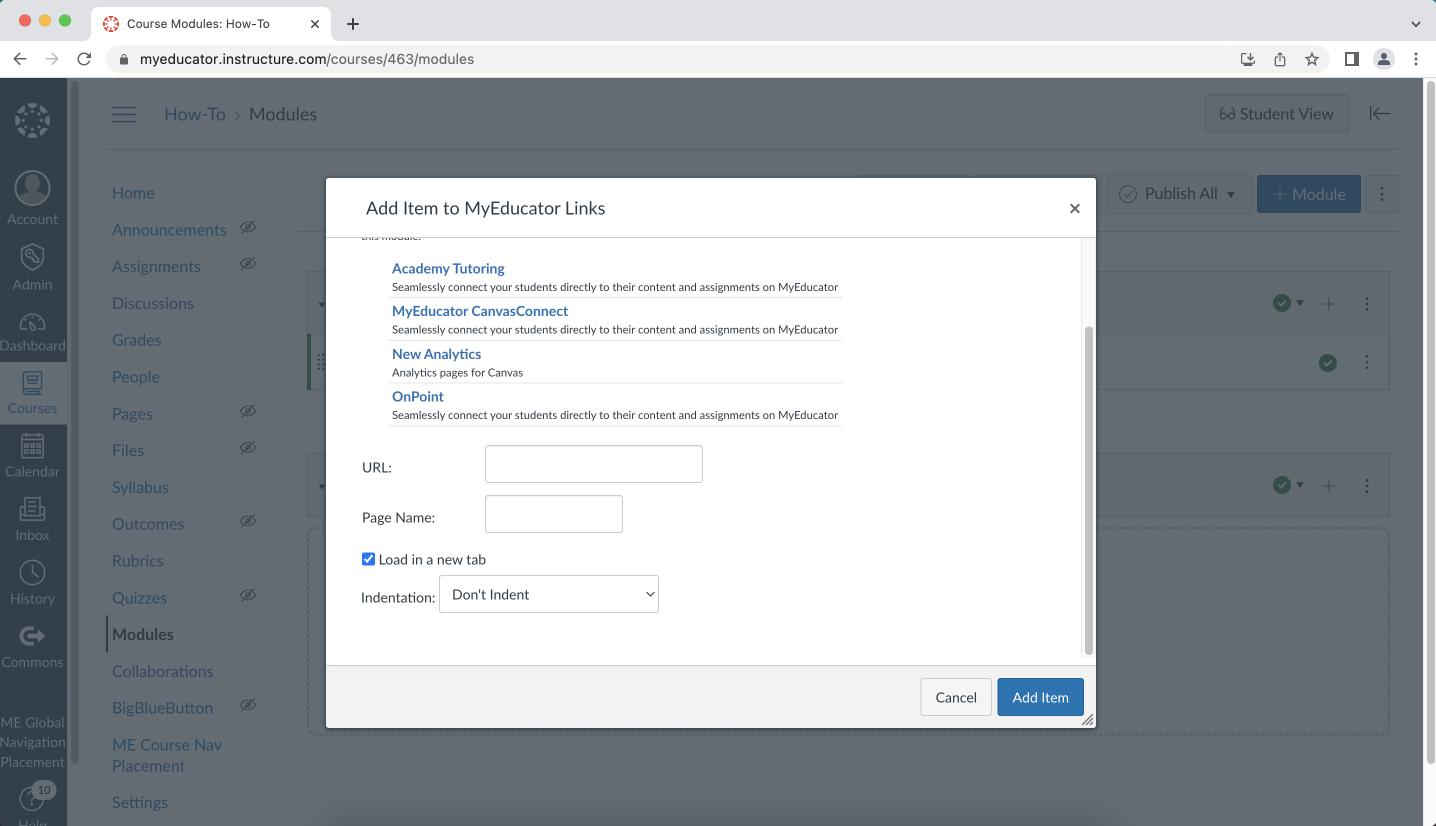Expand the Publish All dropdown
The height and width of the screenshot is (826, 1436).
point(1178,194)
